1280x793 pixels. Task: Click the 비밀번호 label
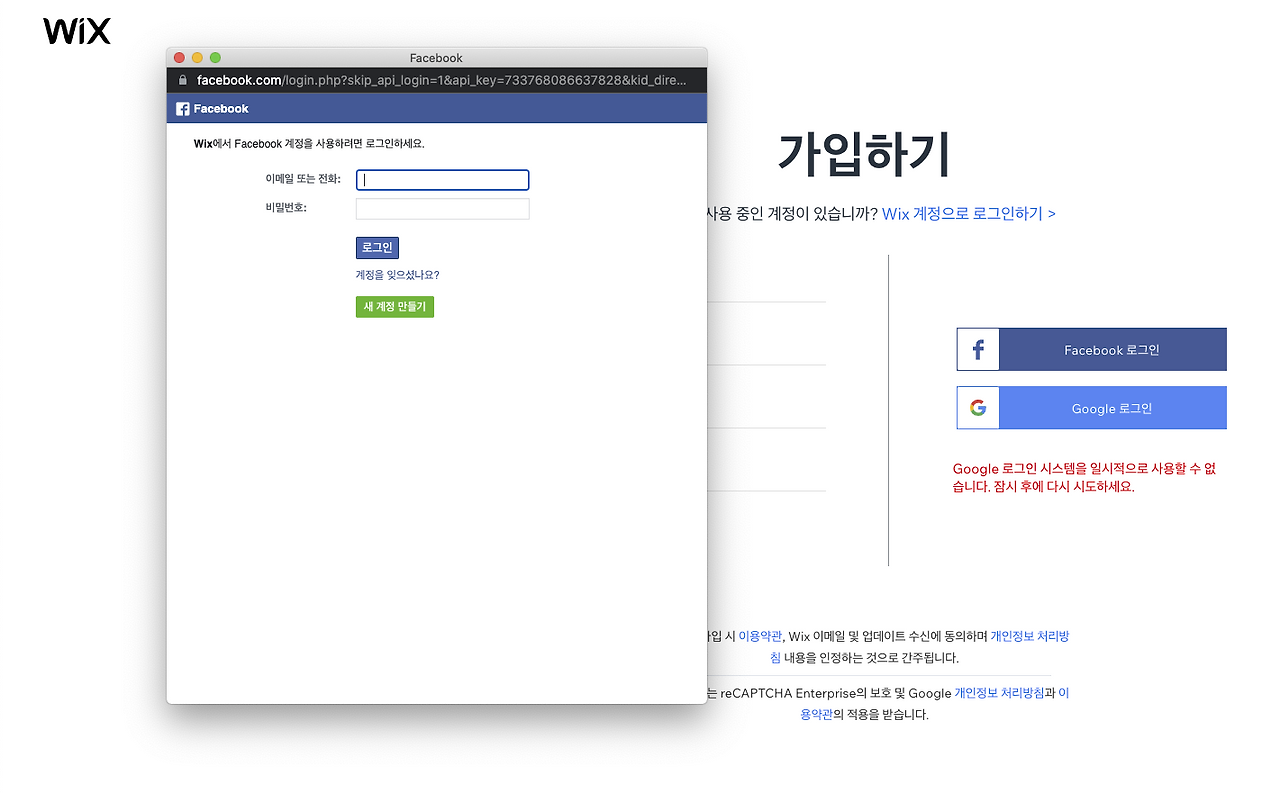[285, 208]
